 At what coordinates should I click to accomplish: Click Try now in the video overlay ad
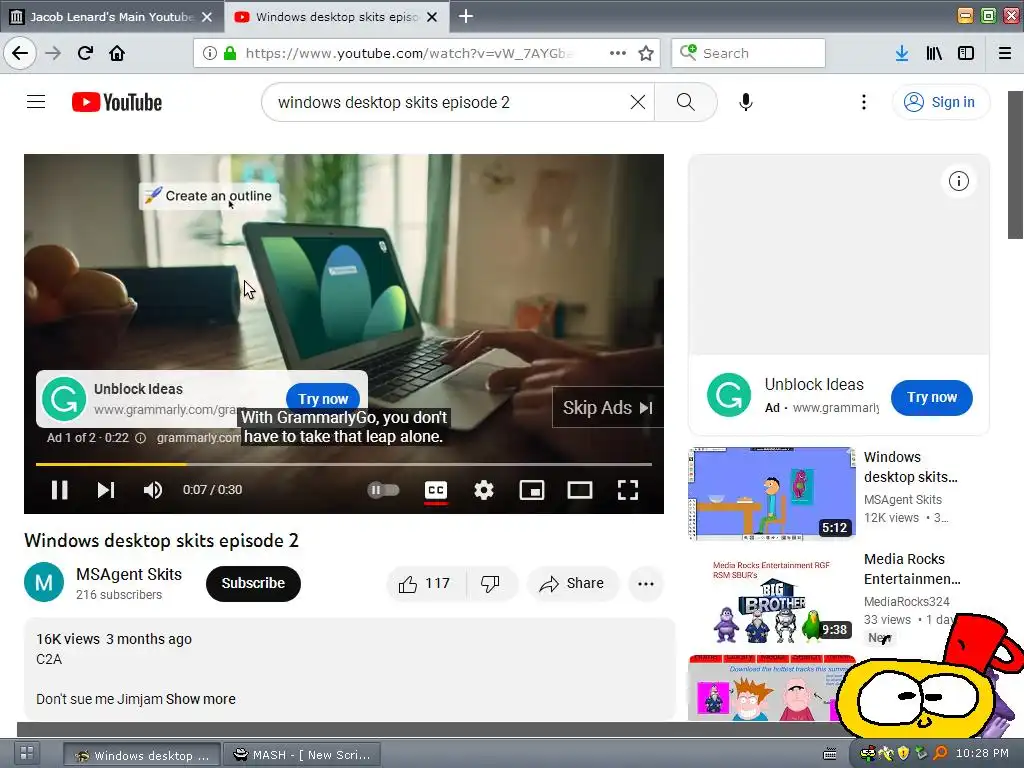click(323, 398)
